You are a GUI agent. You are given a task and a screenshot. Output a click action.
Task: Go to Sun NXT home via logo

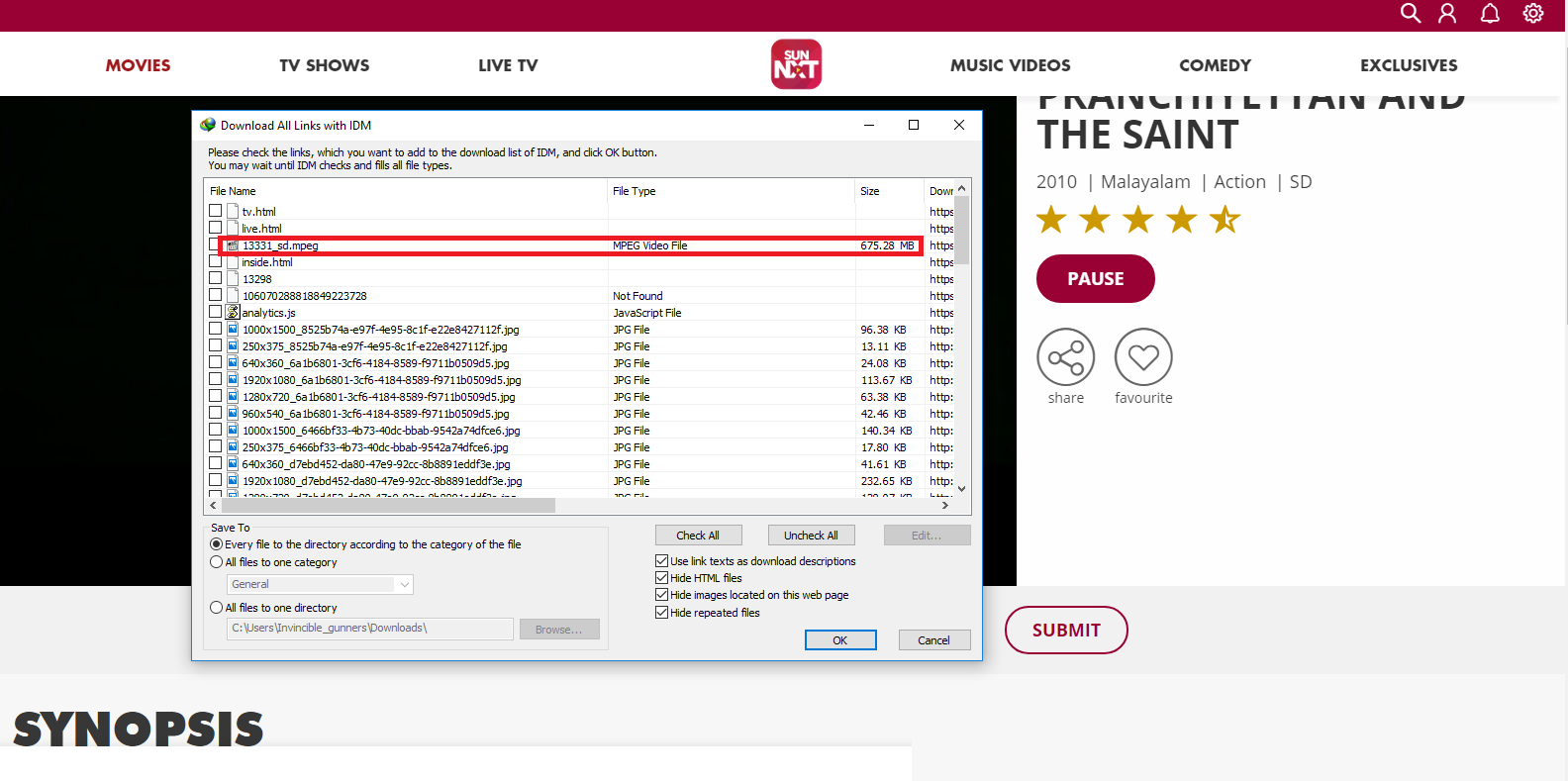coord(796,64)
